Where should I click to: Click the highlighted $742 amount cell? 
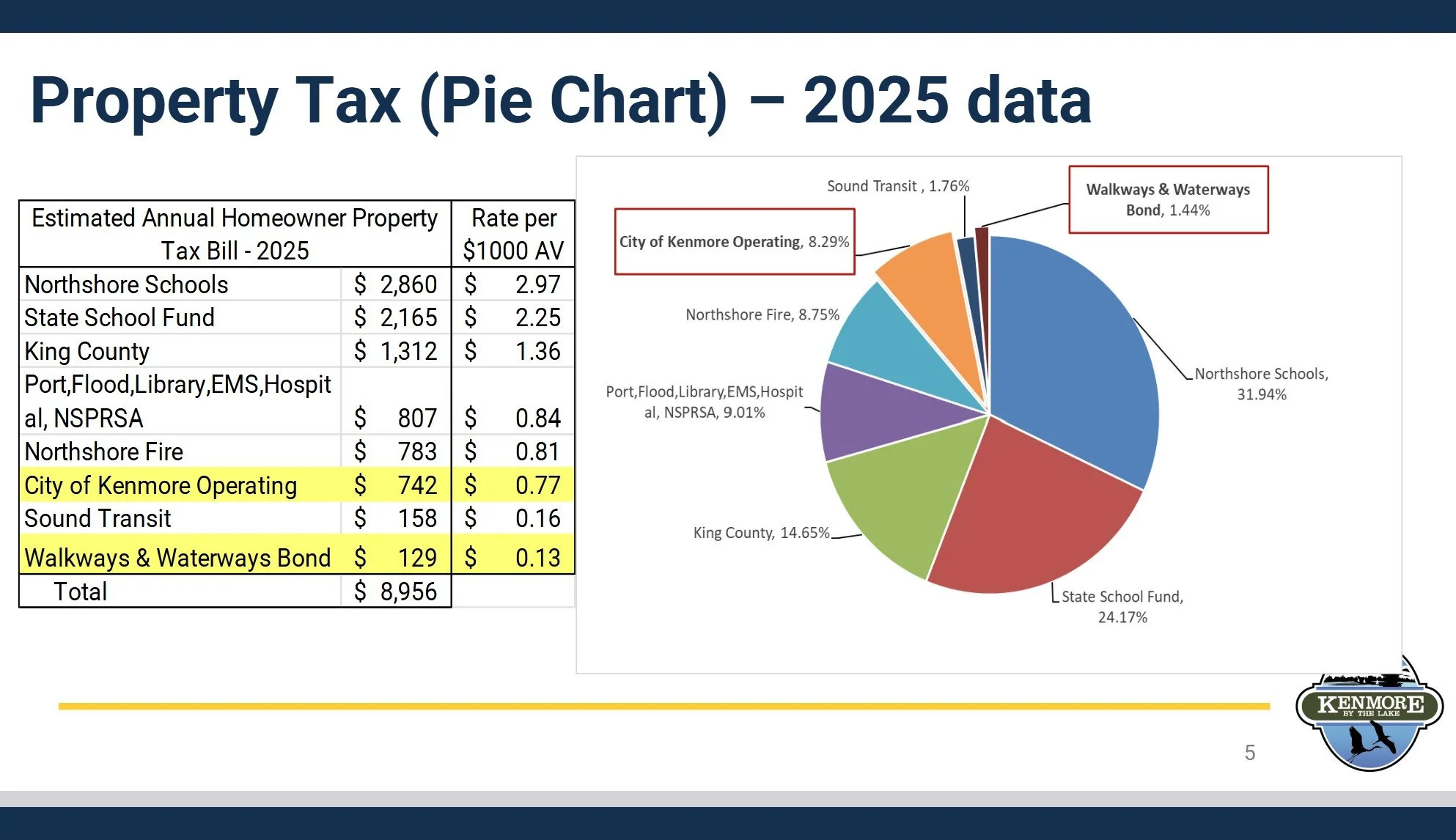(x=396, y=485)
